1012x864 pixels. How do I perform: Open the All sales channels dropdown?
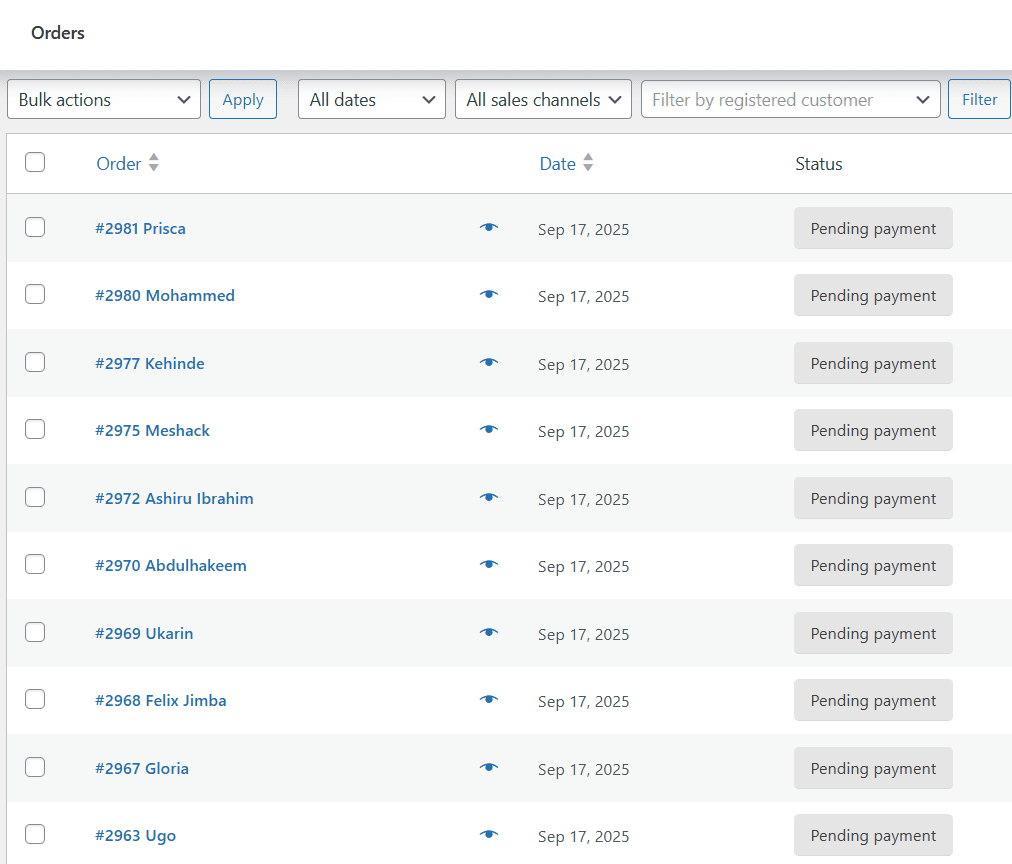point(543,100)
